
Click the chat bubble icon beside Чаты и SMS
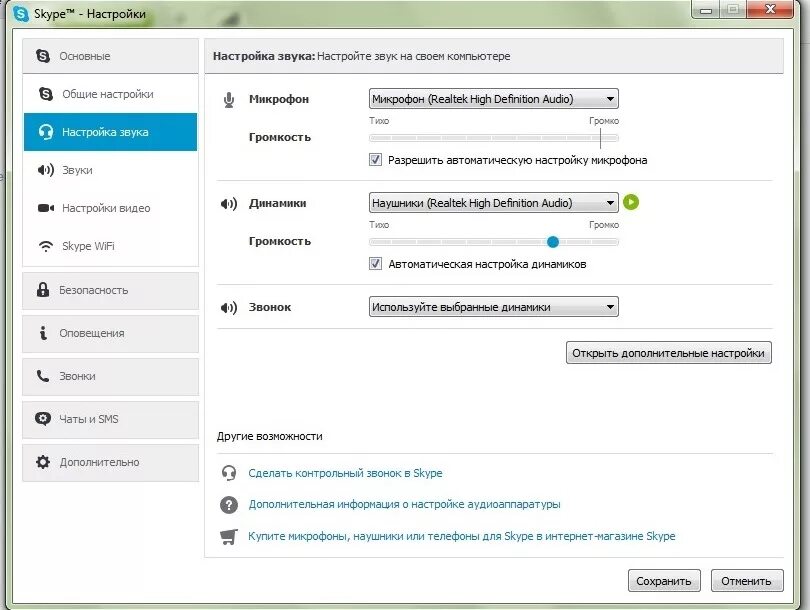coord(43,418)
